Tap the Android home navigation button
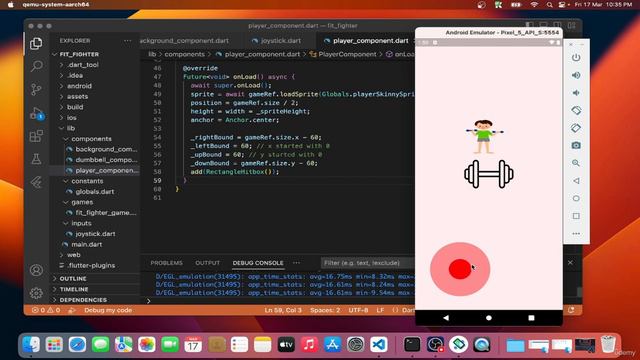This screenshot has height=360, width=640. pyautogui.click(x=489, y=318)
